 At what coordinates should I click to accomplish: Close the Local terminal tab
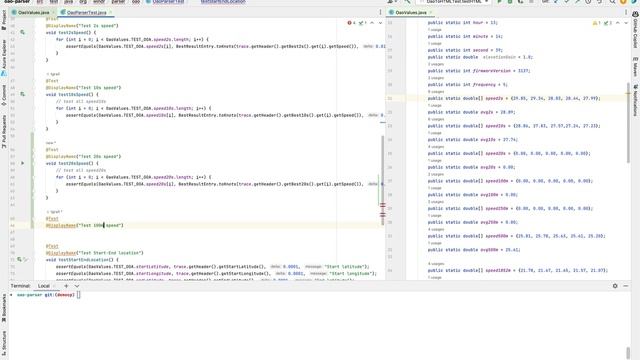tap(54, 286)
